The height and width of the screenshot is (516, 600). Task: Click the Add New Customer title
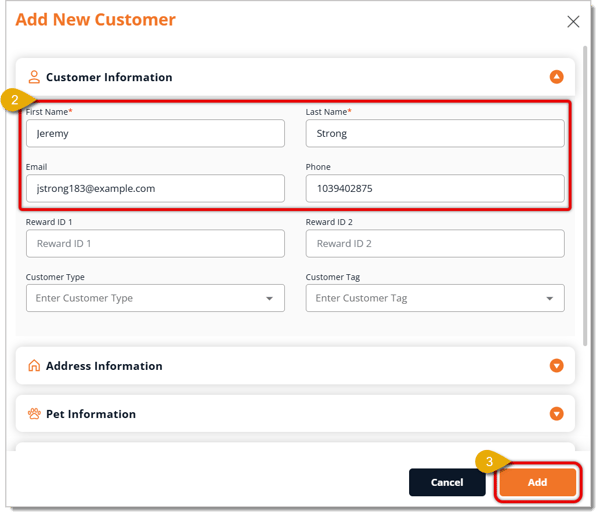(95, 20)
